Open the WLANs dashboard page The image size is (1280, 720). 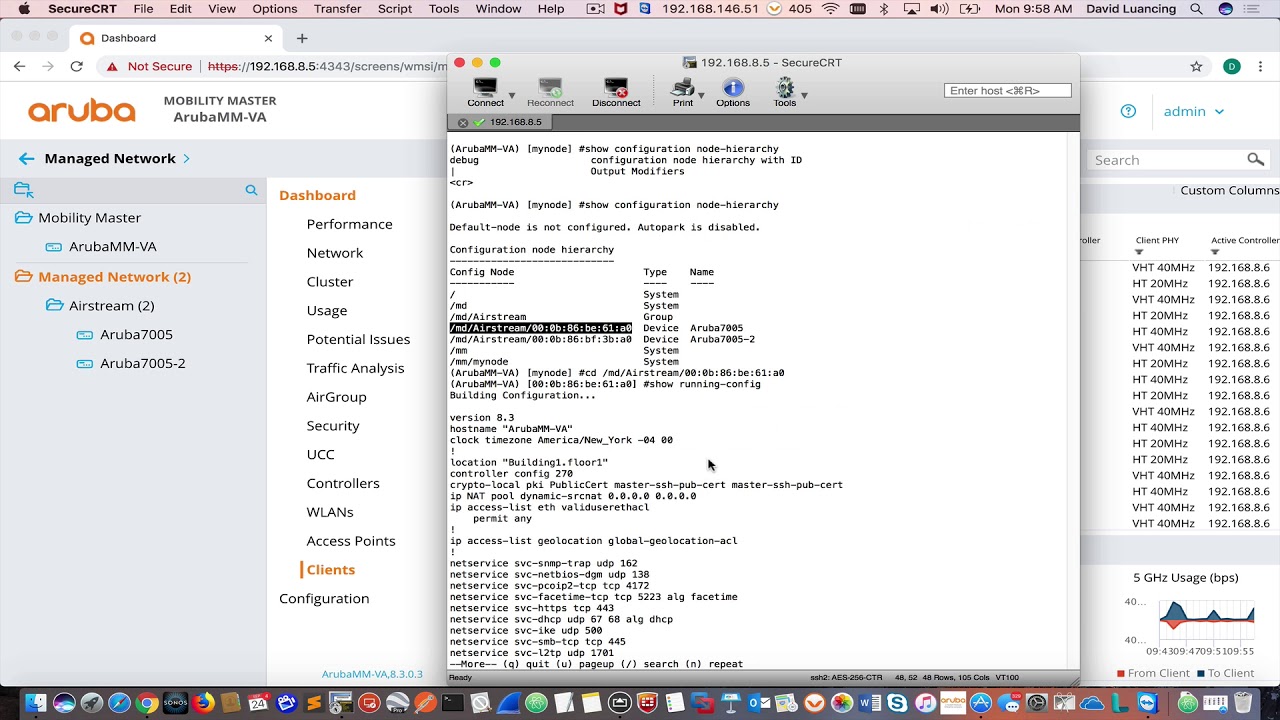[x=330, y=512]
